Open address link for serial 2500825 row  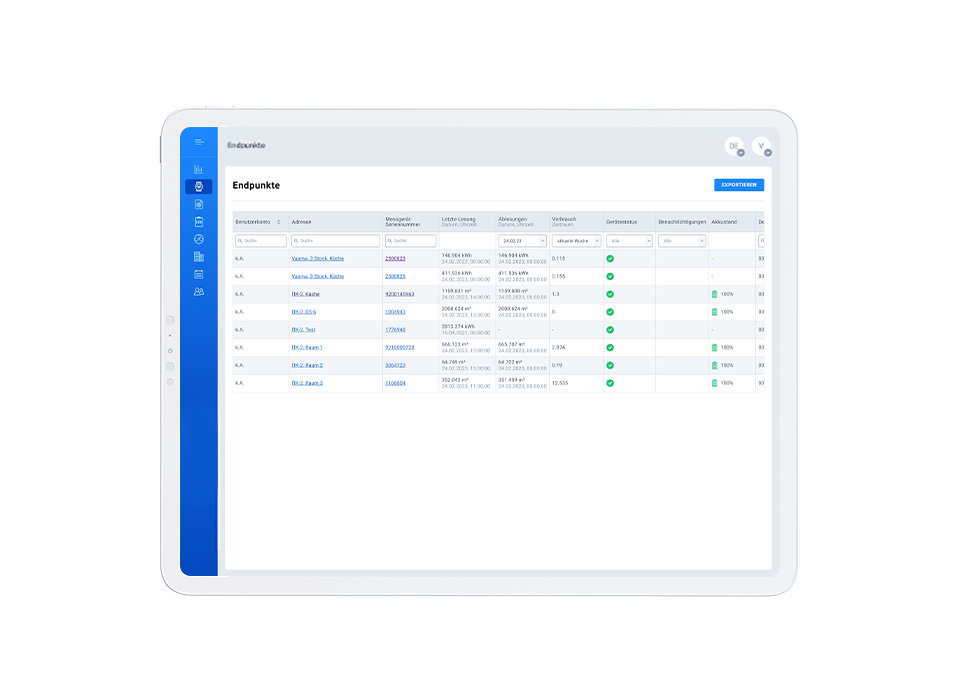coord(318,276)
